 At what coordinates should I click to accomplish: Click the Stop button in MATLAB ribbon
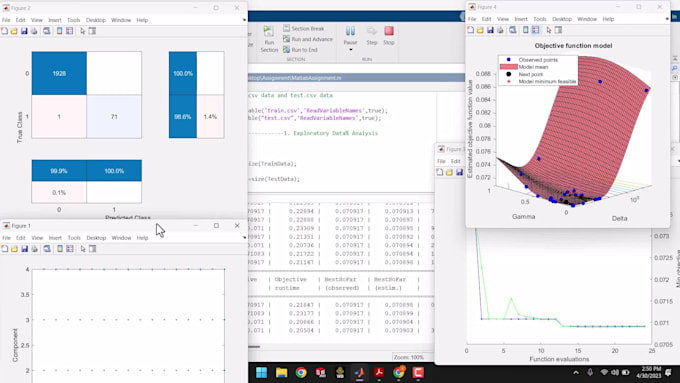[389, 35]
